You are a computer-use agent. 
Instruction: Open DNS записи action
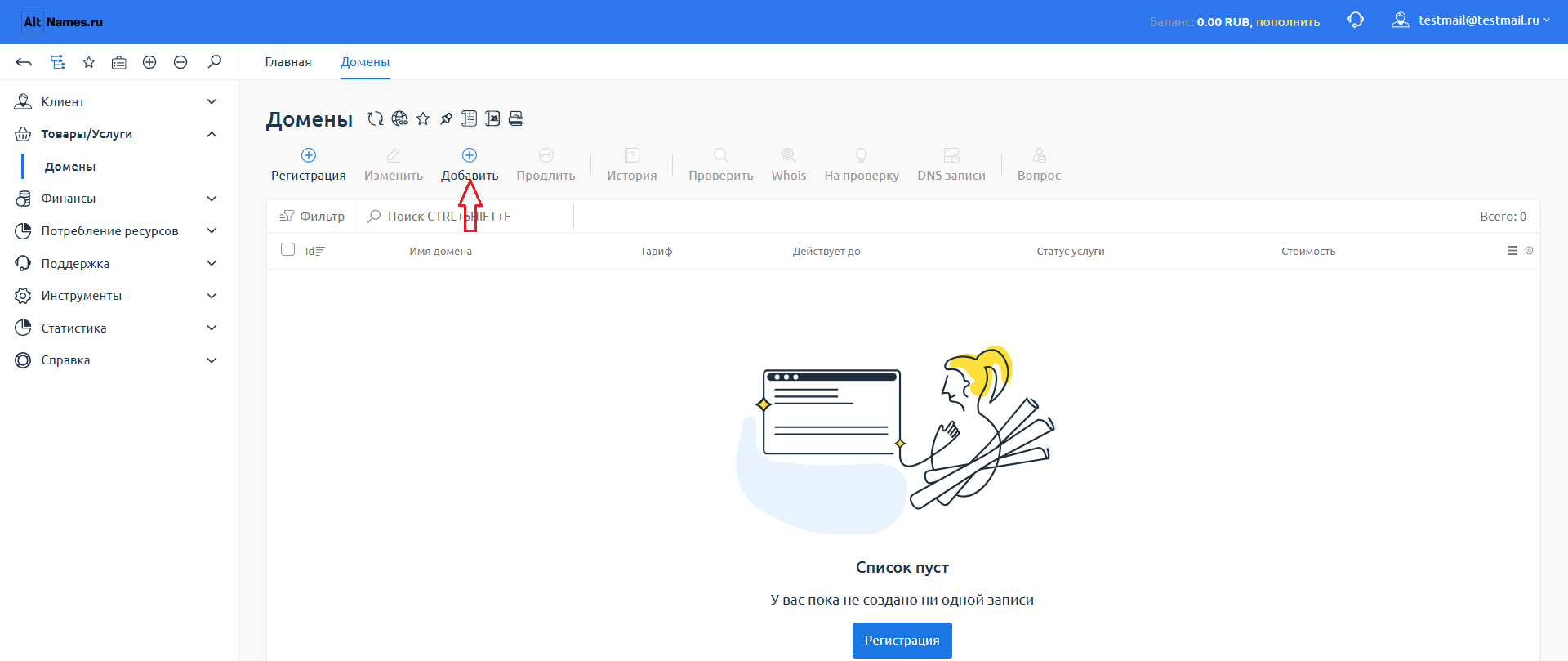(951, 165)
